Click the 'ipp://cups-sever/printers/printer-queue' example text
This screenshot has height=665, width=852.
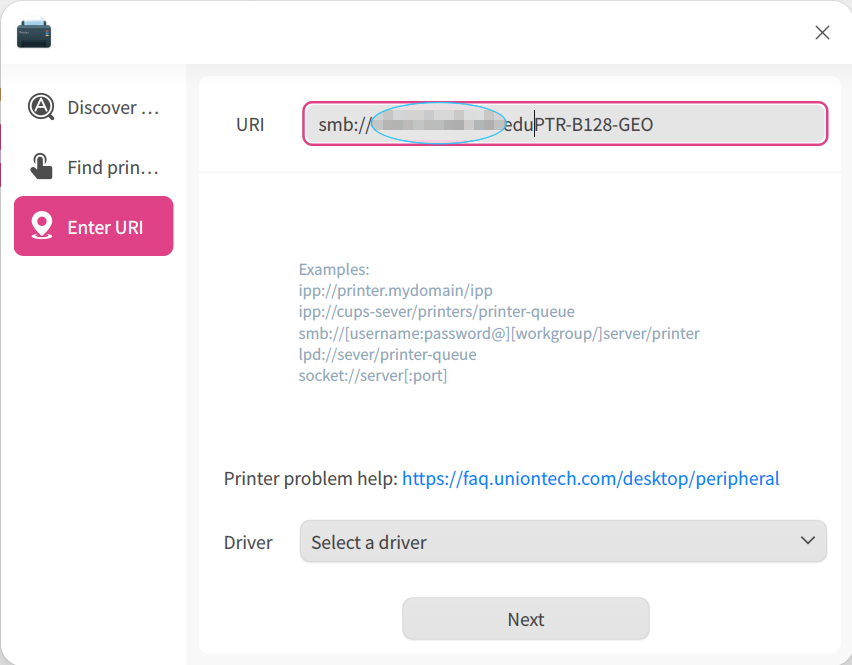(436, 312)
